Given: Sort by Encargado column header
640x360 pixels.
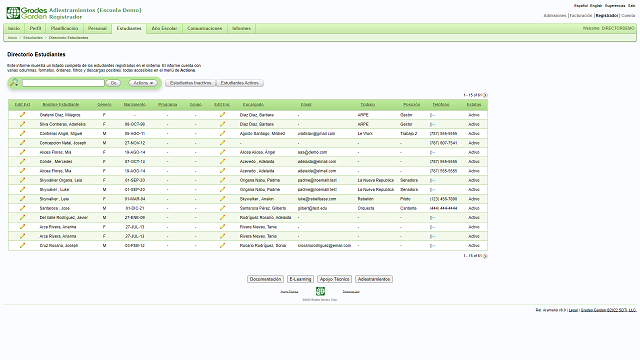Looking at the screenshot, I should (x=253, y=104).
